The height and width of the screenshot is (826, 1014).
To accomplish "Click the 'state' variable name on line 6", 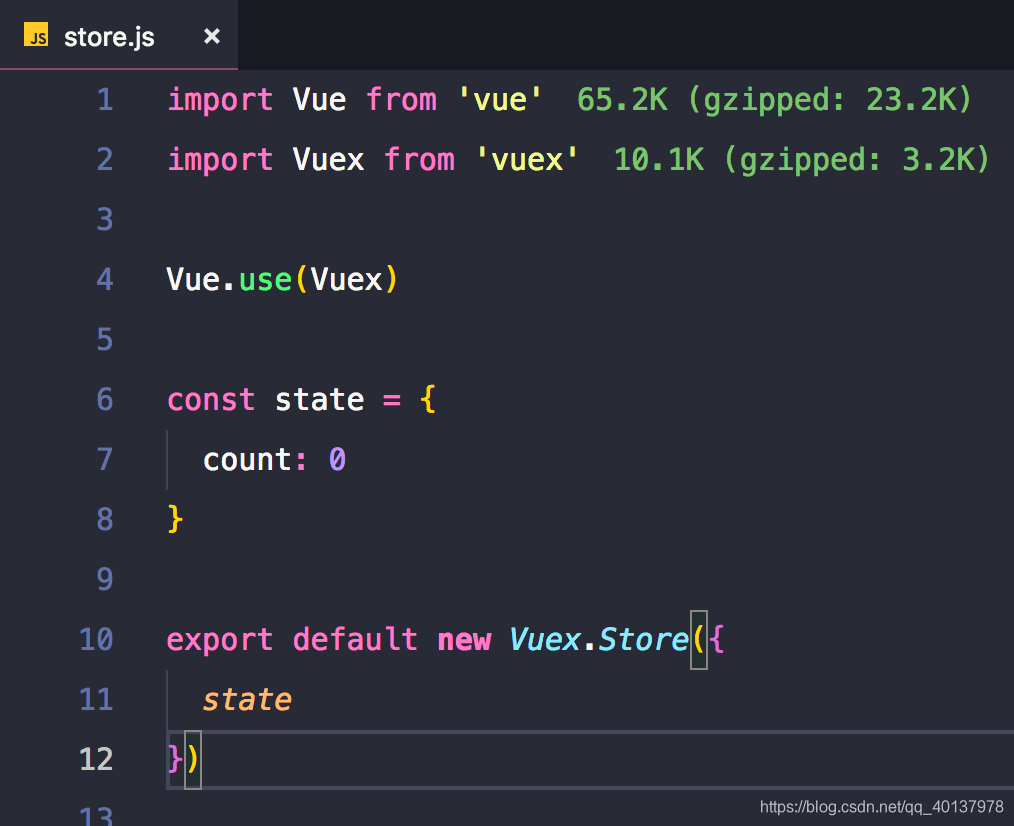I will (320, 400).
